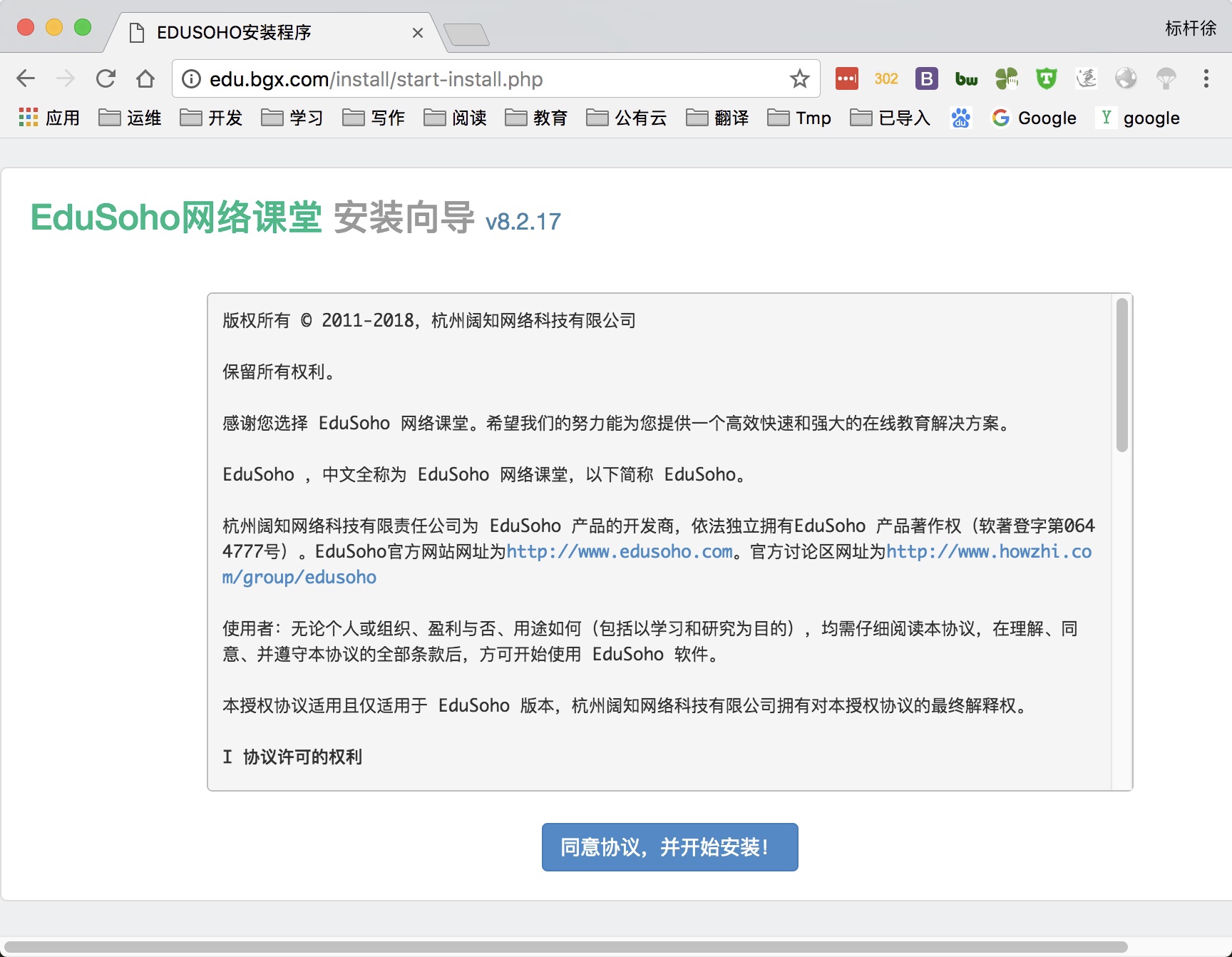This screenshot has width=1232, height=957.
Task: Click the 标杆徐 profile name
Action: click(x=1191, y=29)
